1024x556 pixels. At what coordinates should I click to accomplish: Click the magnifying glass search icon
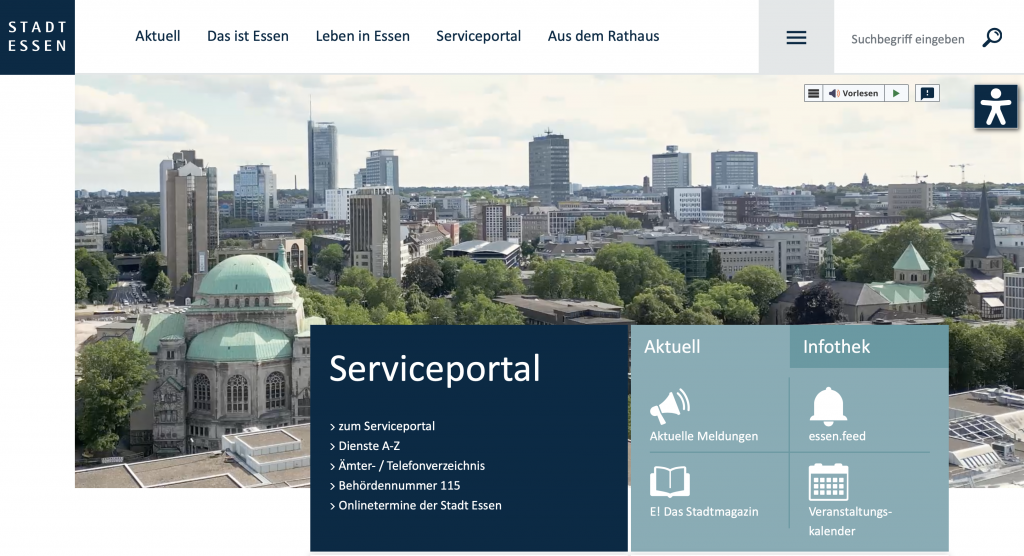point(992,38)
